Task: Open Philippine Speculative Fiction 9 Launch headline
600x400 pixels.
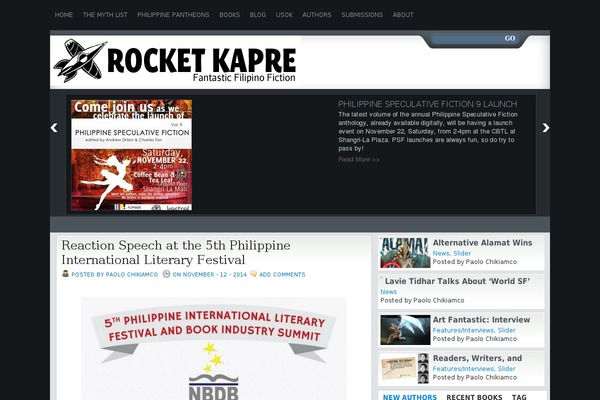Action: 427,104
